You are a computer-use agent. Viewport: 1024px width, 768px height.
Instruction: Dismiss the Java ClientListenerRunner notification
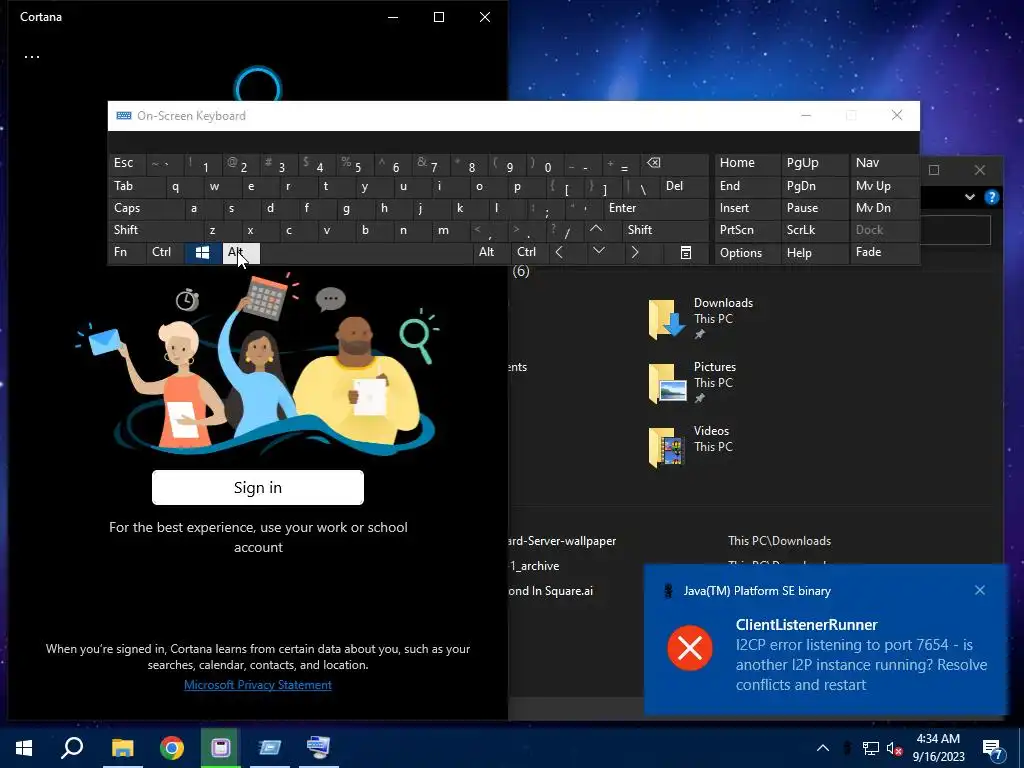(x=980, y=590)
